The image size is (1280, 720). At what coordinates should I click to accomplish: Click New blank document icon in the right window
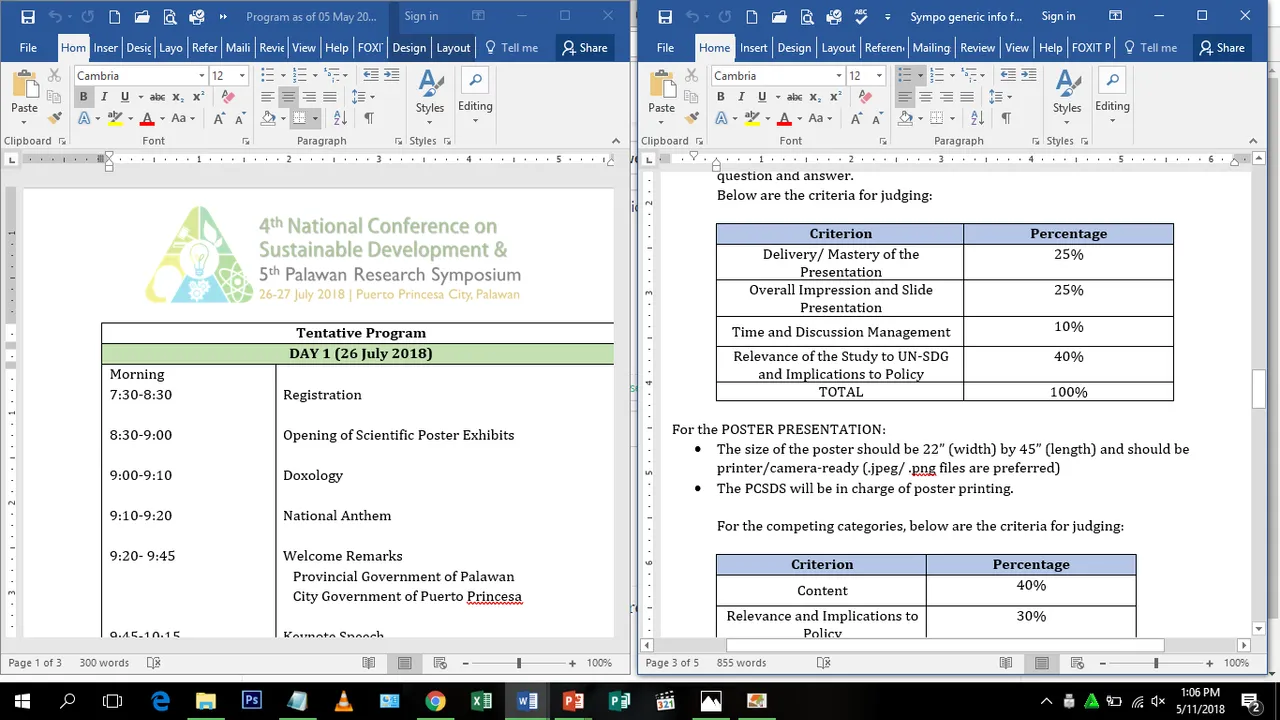pyautogui.click(x=752, y=16)
